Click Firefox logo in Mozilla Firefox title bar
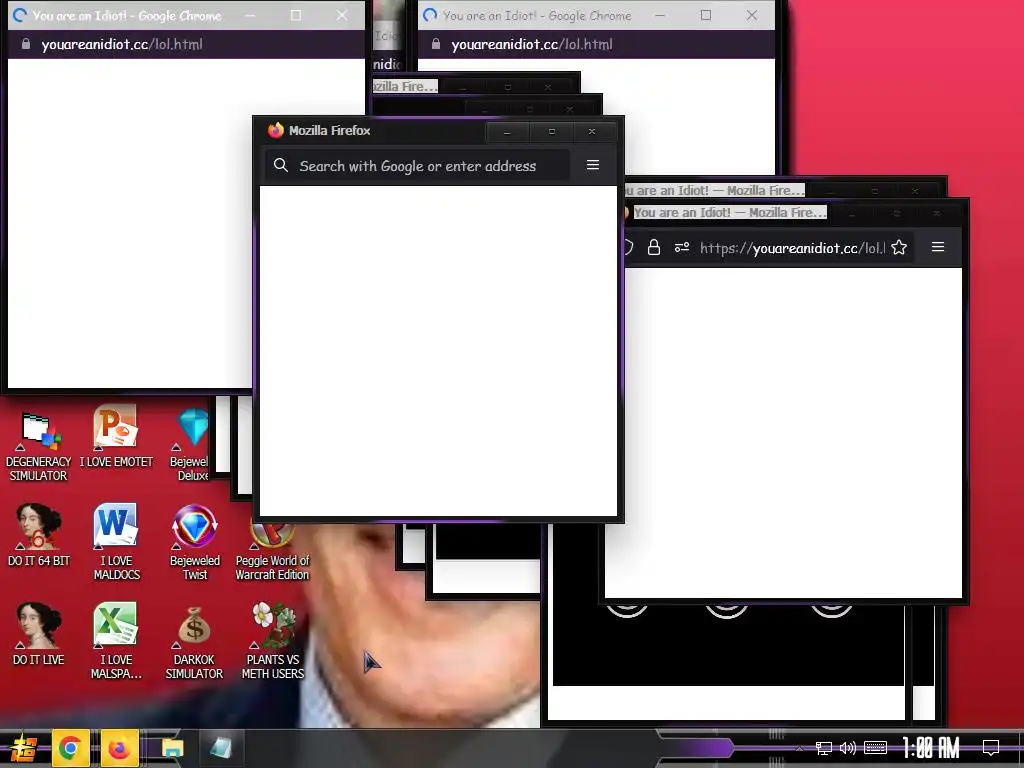The width and height of the screenshot is (1024, 768). (276, 130)
